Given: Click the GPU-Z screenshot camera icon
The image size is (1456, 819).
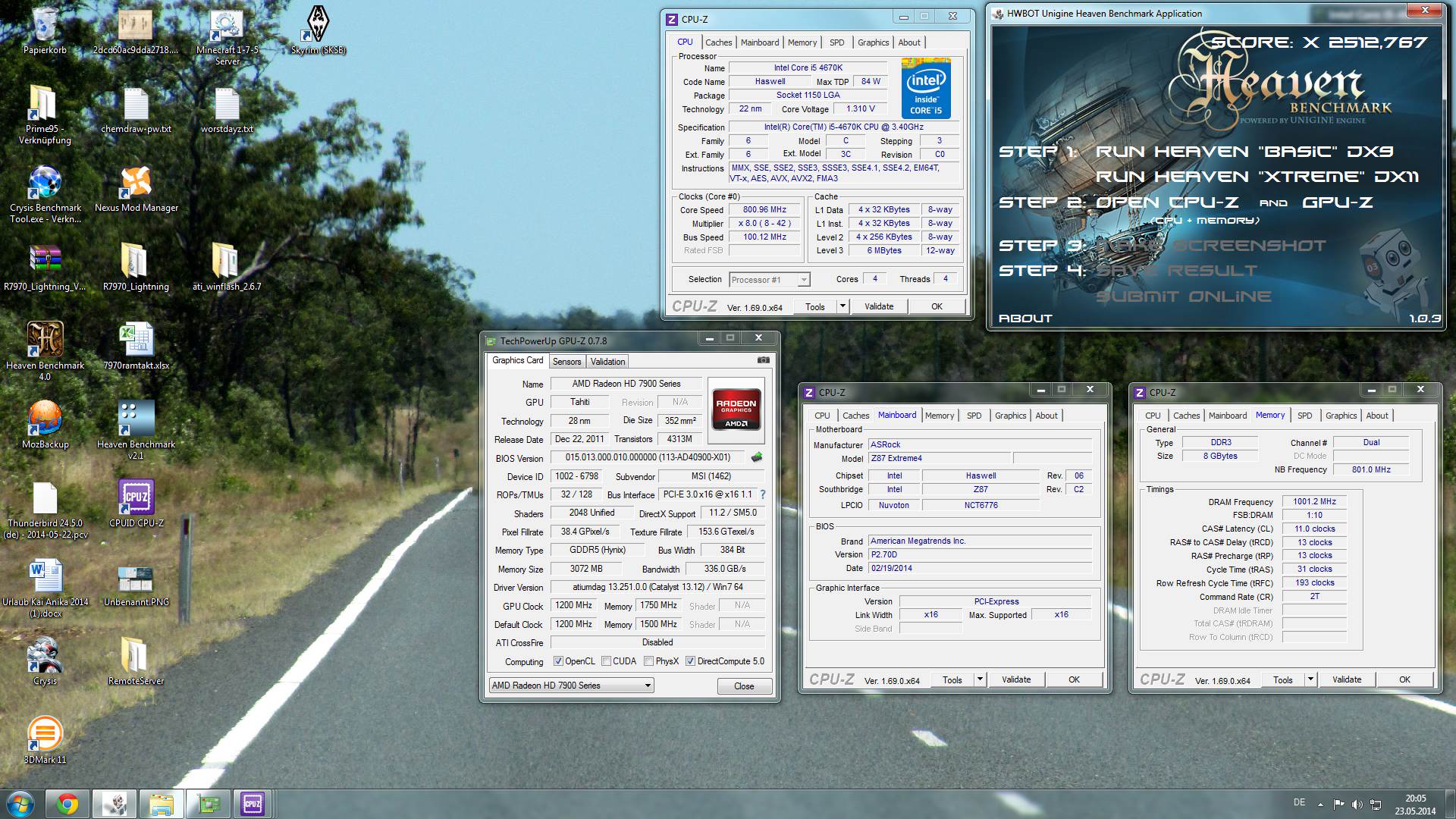Looking at the screenshot, I should [763, 361].
